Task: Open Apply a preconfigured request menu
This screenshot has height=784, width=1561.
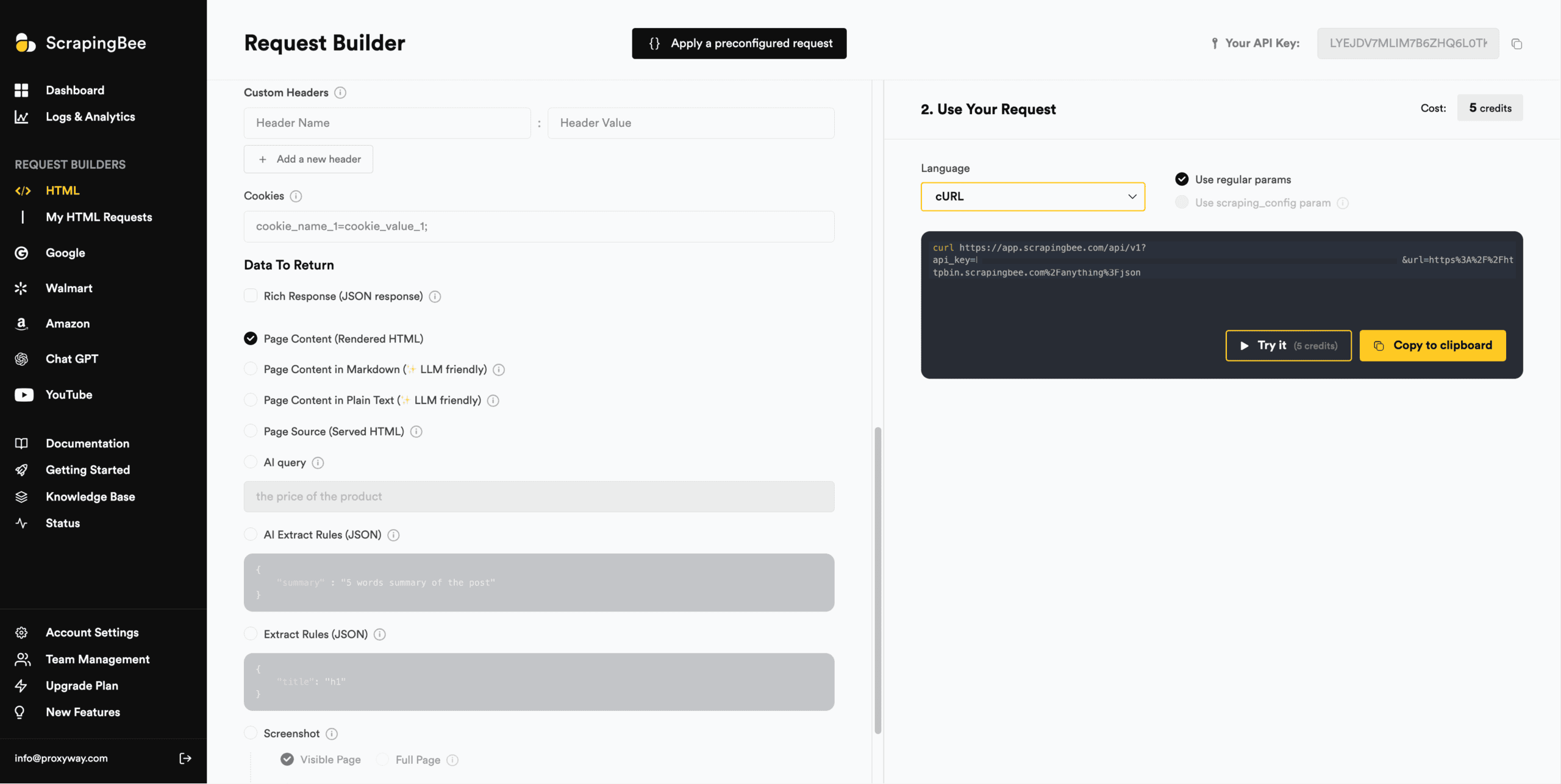Action: [x=739, y=43]
